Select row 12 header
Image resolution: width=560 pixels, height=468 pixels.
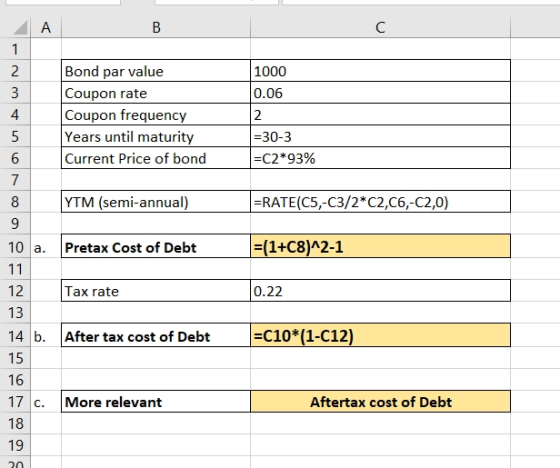point(15,290)
